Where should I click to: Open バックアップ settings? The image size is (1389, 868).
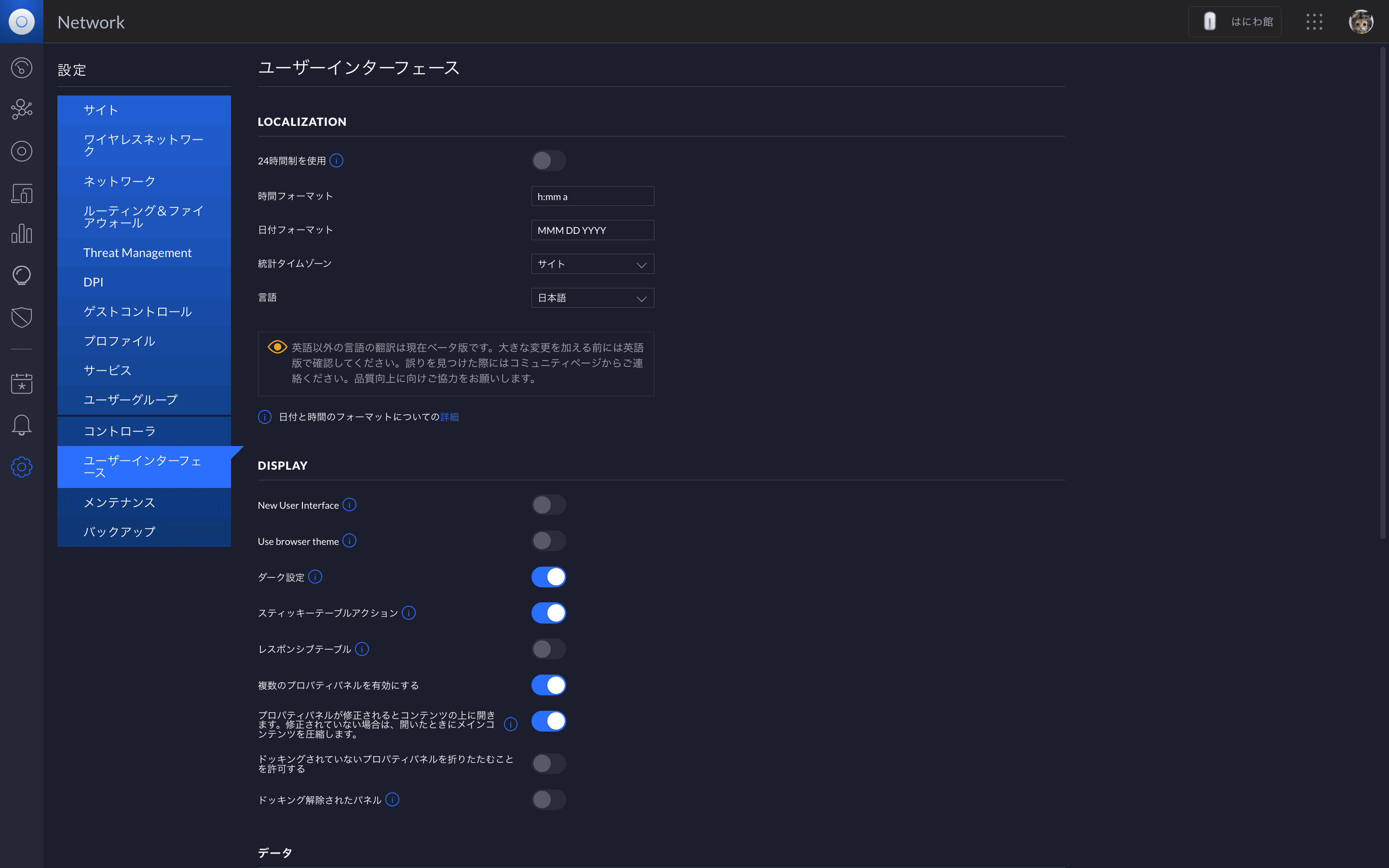coord(144,531)
